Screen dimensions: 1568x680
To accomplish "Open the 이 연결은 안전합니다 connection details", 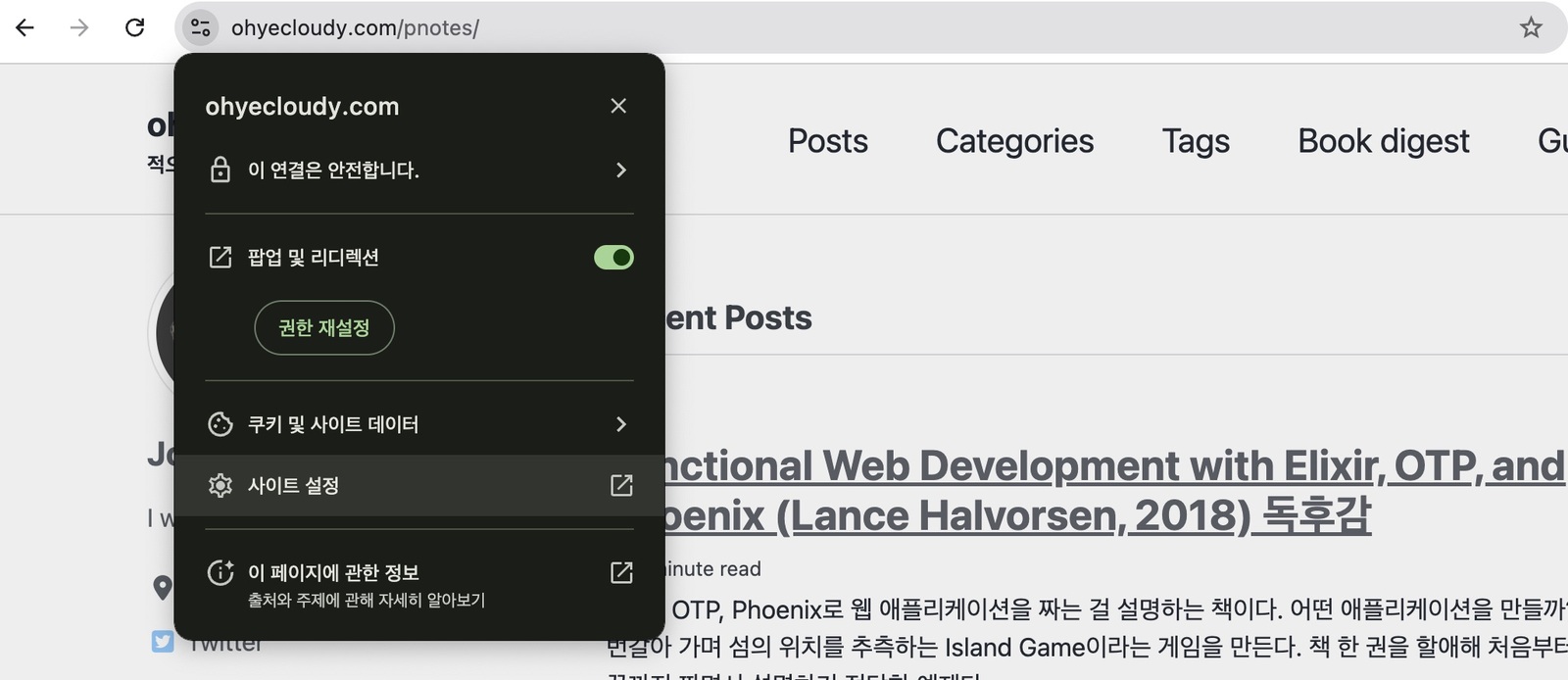I will coord(419,170).
